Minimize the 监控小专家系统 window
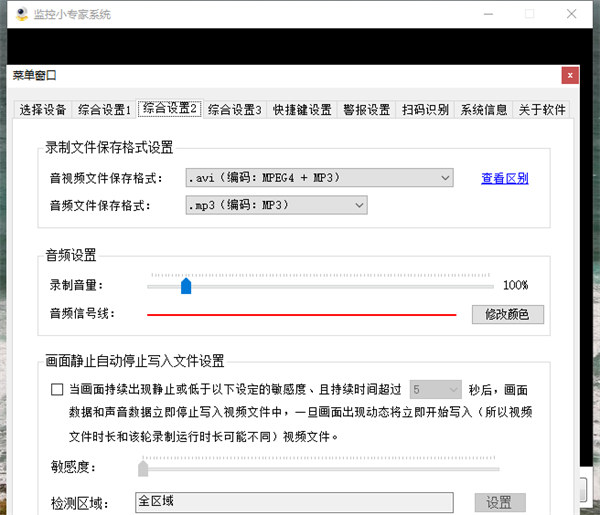This screenshot has height=515, width=600. pos(488,14)
